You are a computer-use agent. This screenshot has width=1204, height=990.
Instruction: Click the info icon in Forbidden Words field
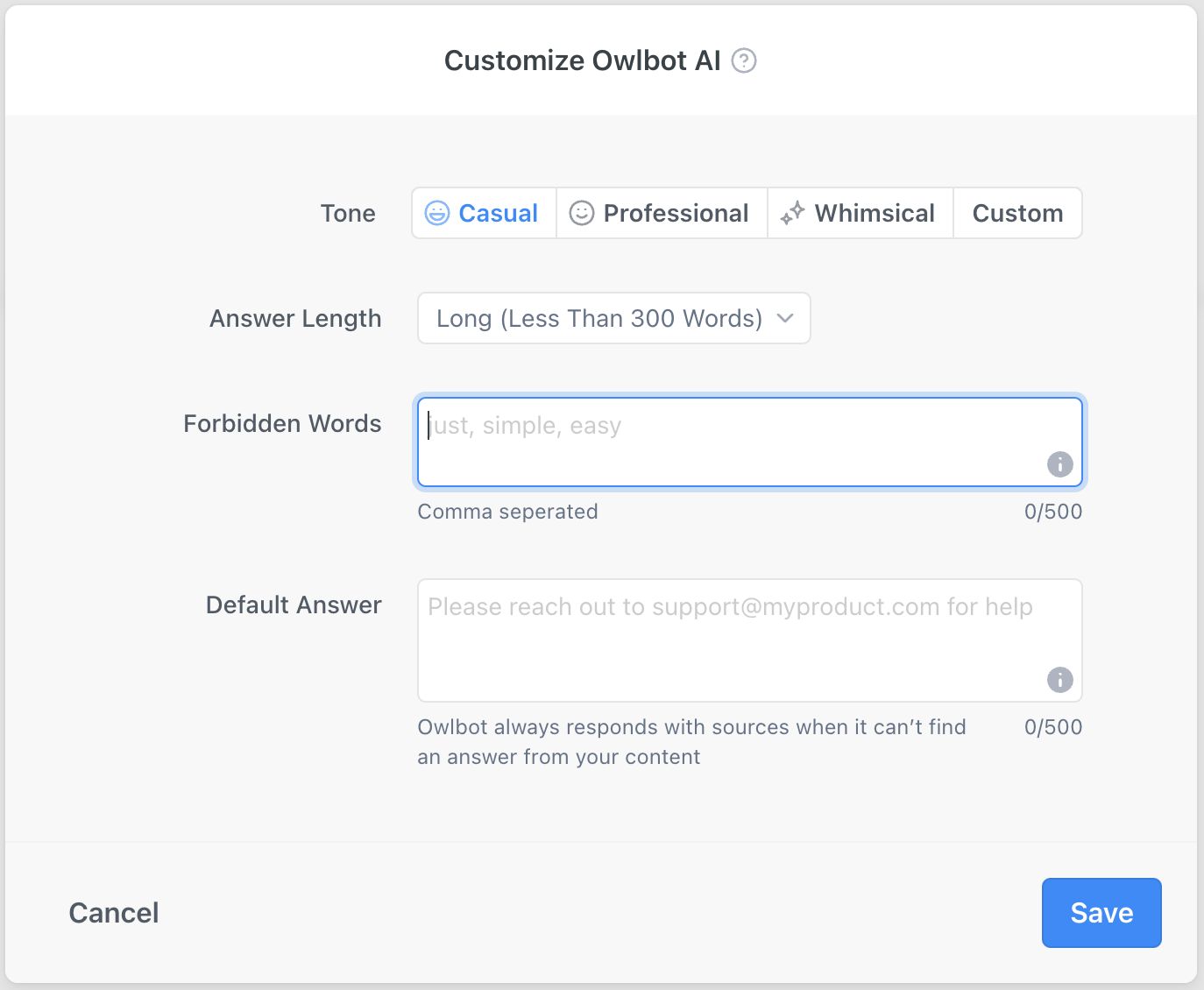pos(1059,464)
